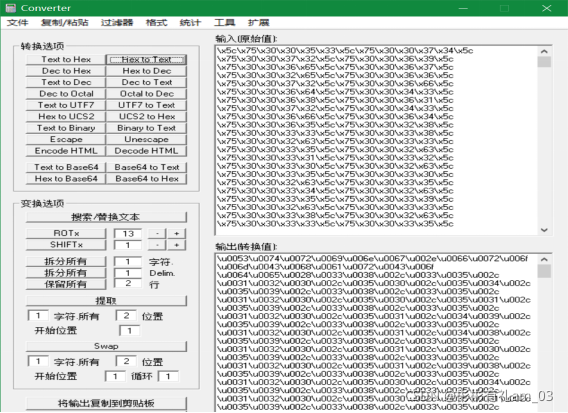
Task: Click the Text to Hex button
Action: pos(66,59)
